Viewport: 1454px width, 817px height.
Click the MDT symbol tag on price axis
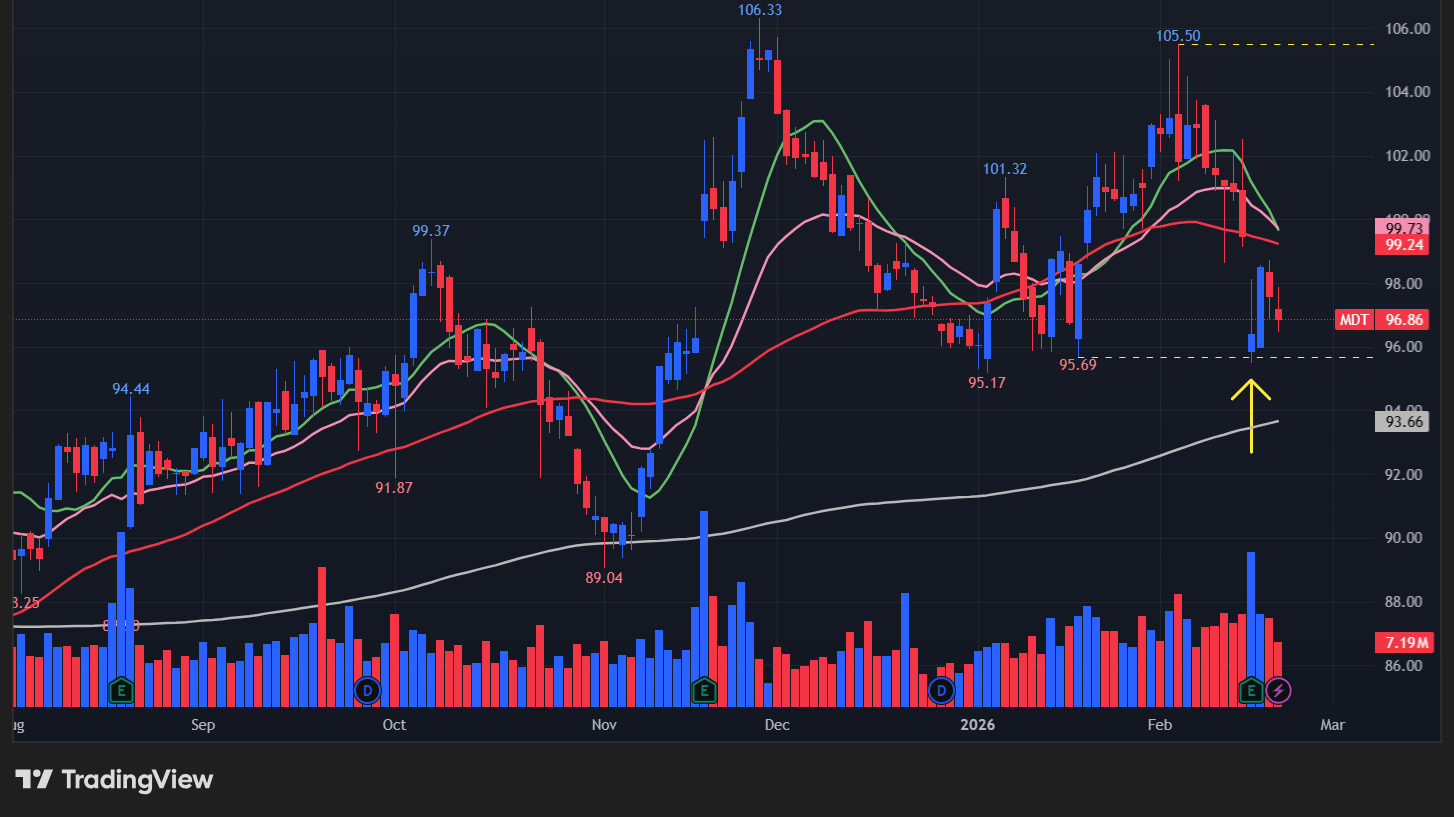click(1354, 320)
